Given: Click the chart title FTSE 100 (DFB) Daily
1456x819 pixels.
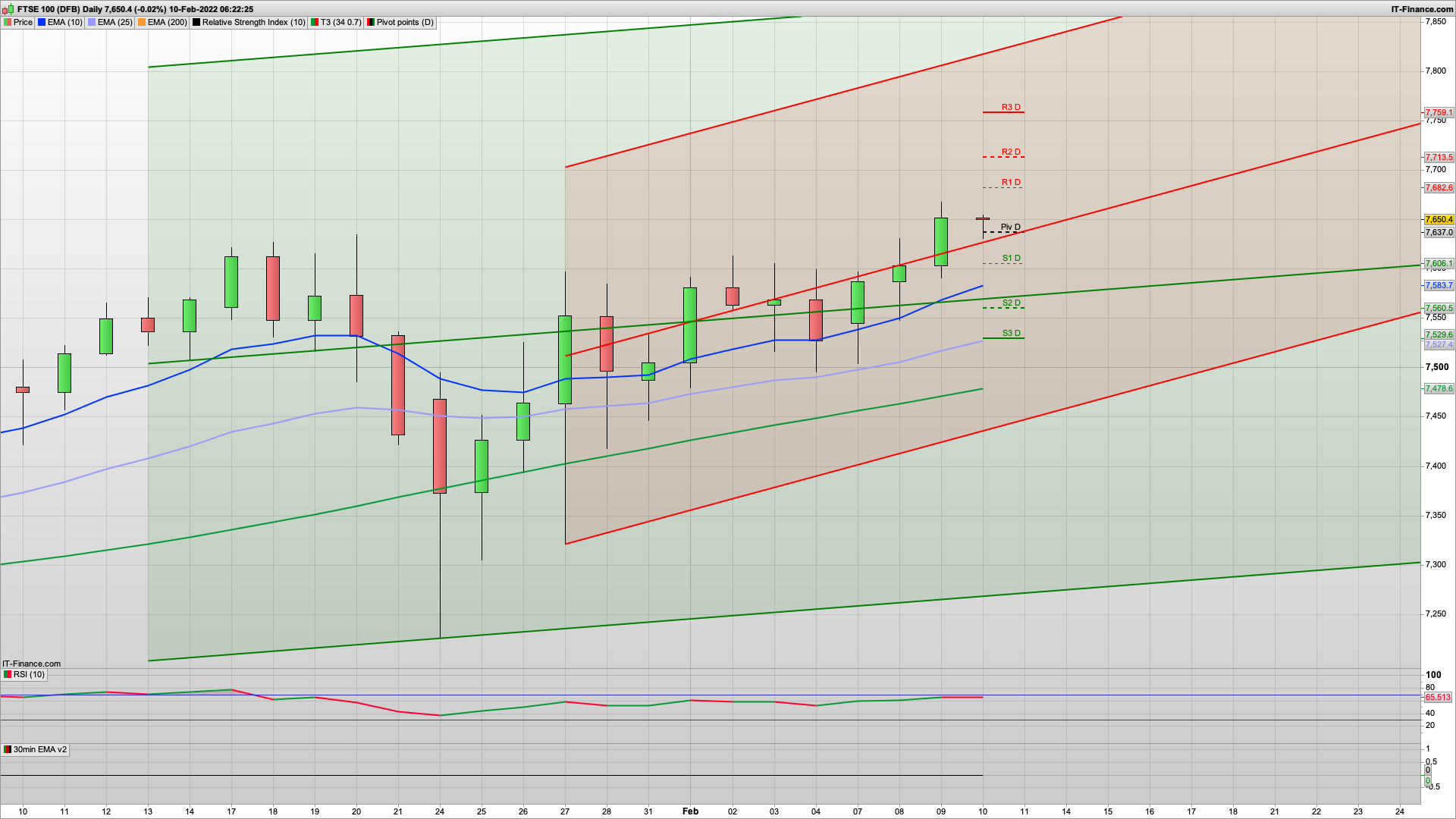Looking at the screenshot, I should point(58,9).
